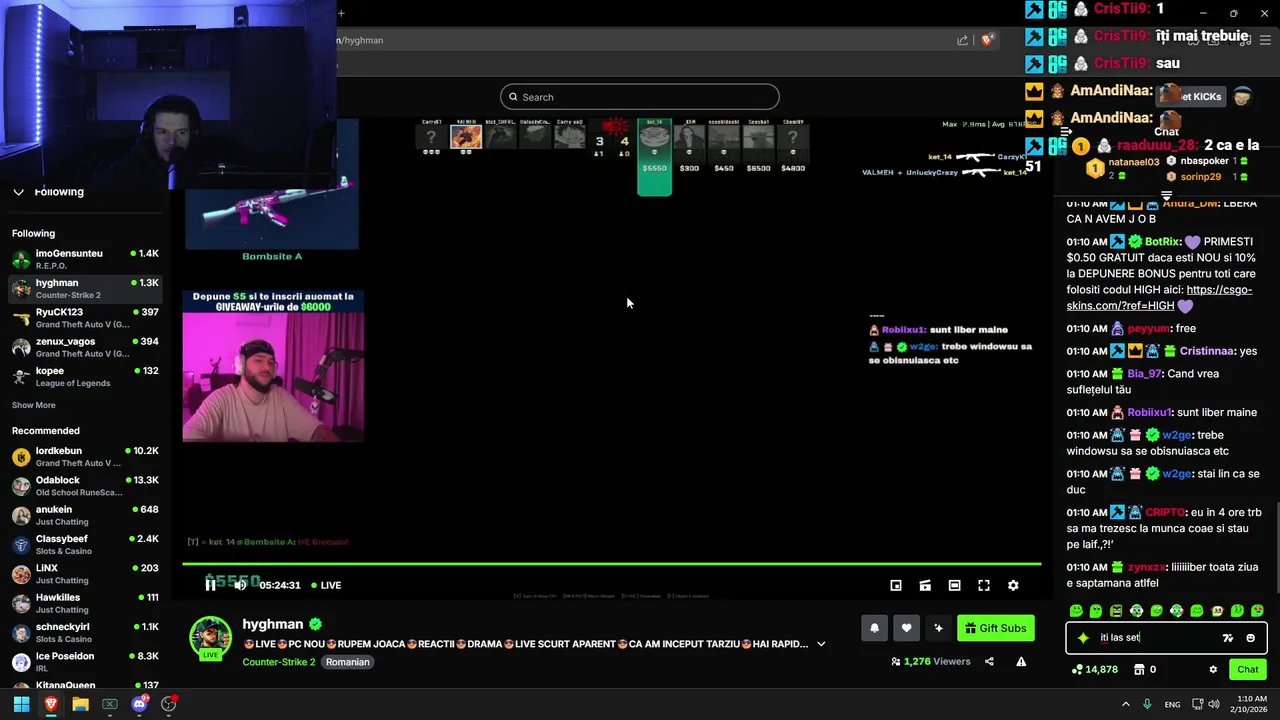Open the Counter-Strike 2 category link

[x=278, y=662]
